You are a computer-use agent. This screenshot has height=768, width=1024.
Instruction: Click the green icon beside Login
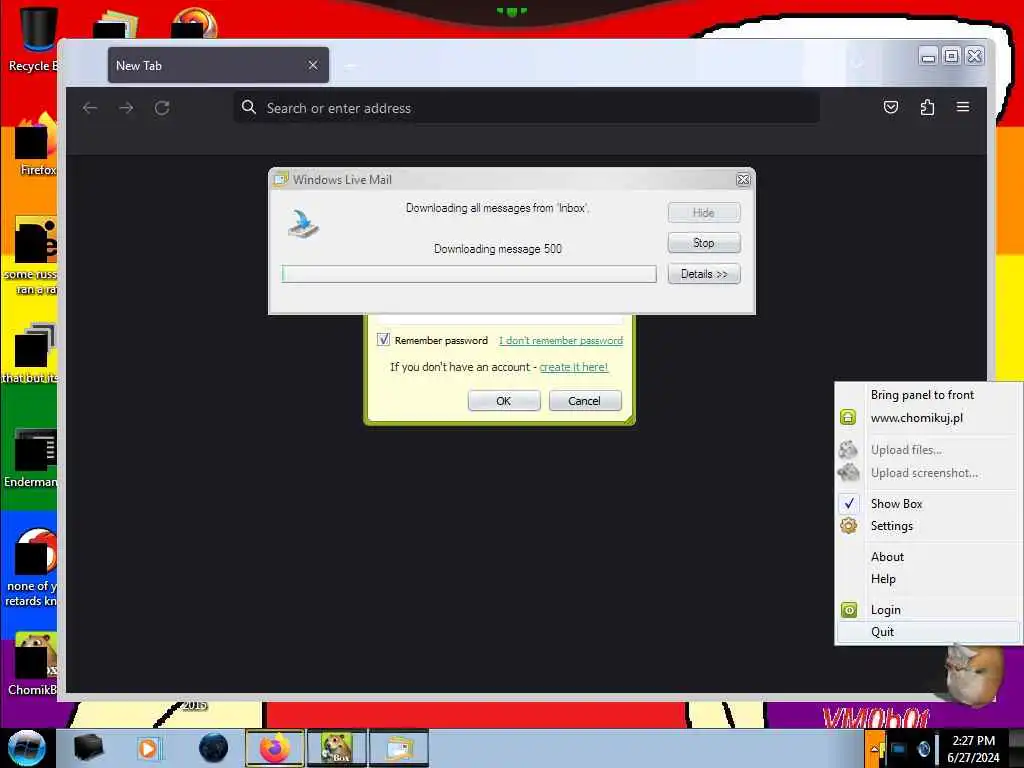(848, 609)
